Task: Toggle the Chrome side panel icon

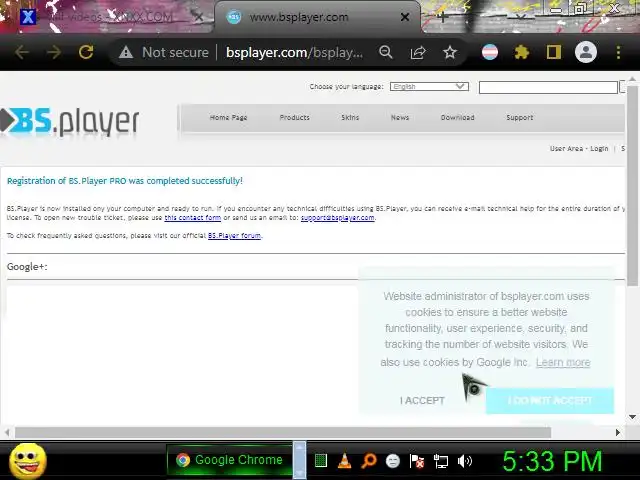Action: (553, 52)
